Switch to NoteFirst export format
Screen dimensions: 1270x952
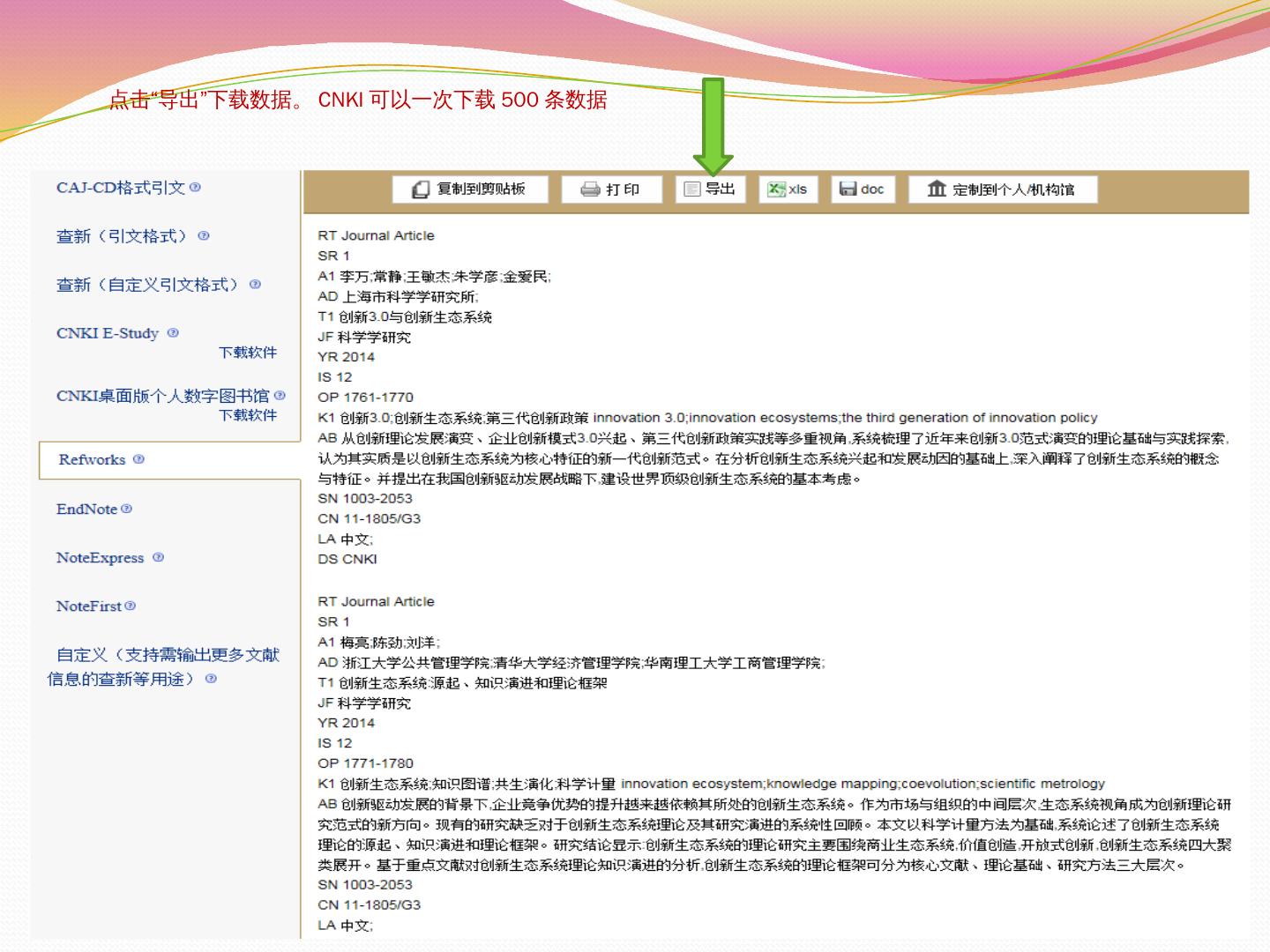(x=88, y=606)
